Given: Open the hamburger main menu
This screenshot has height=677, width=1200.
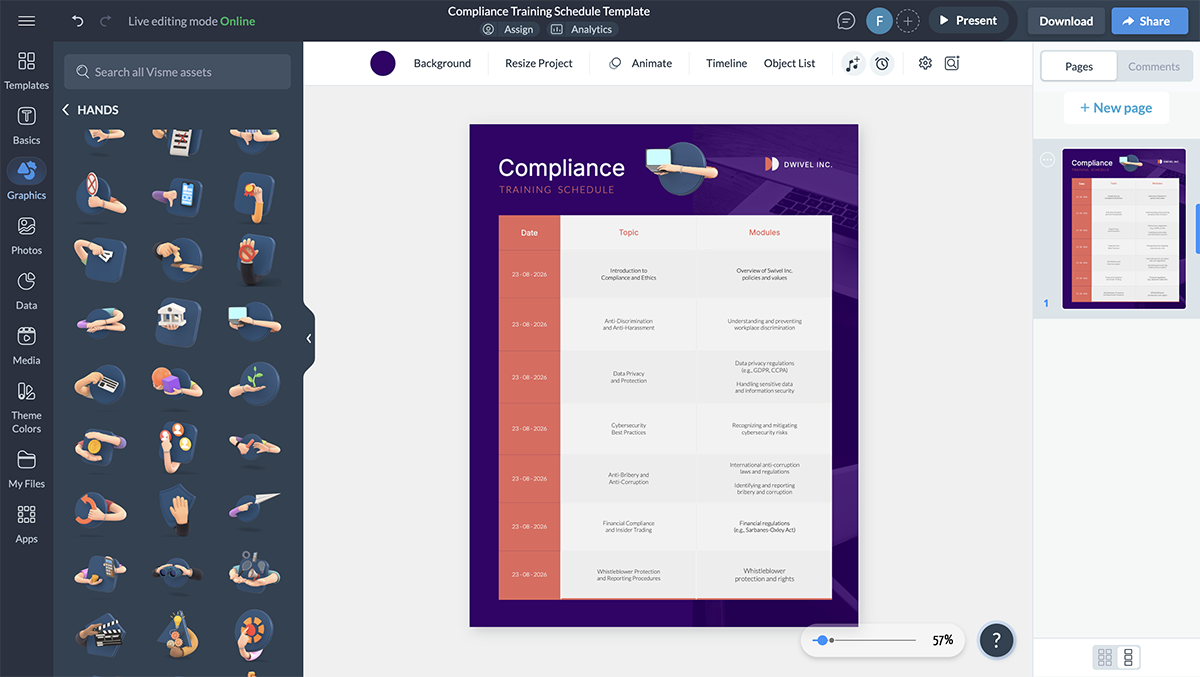Looking at the screenshot, I should 27,21.
